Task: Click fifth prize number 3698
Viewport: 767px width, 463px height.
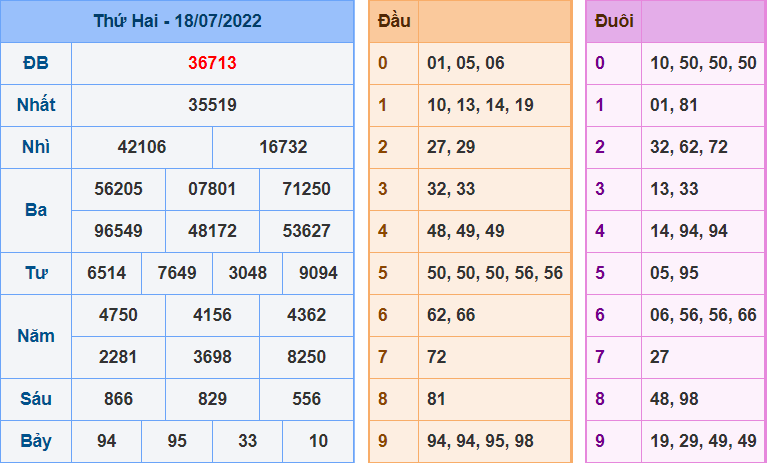Action: click(x=212, y=357)
